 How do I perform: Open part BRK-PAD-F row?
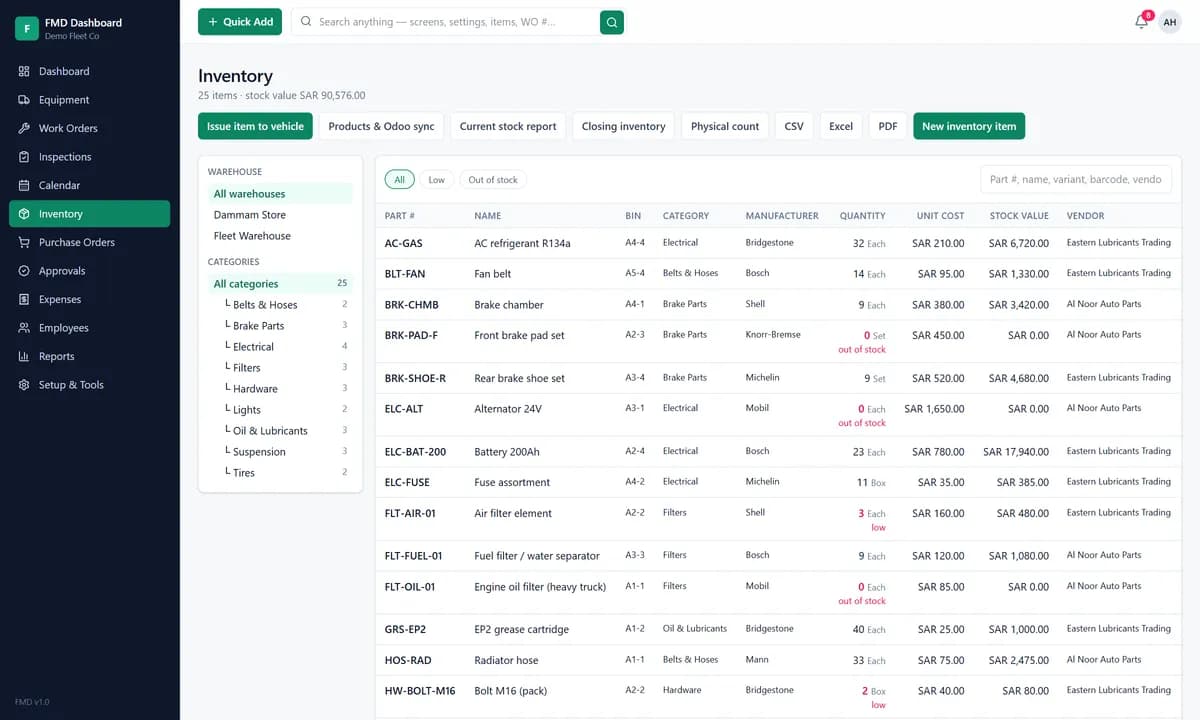pos(778,342)
